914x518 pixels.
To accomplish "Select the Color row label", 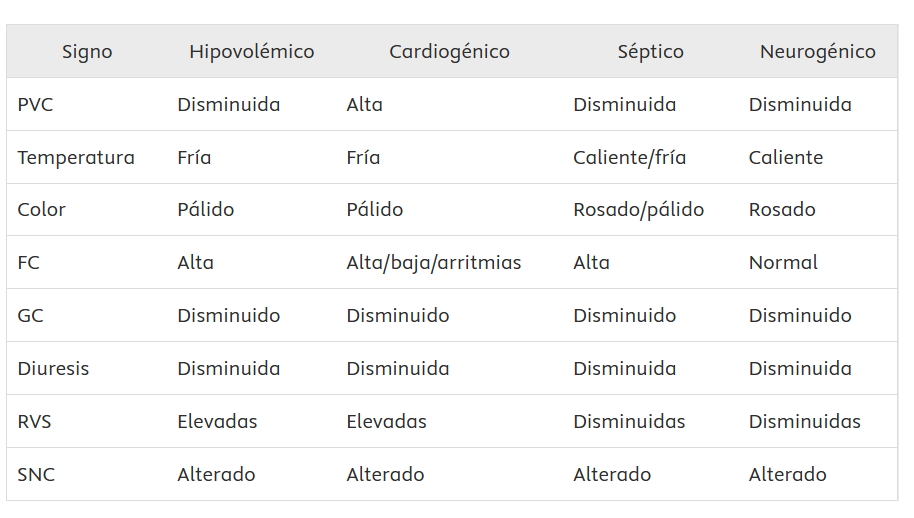I will click(41, 210).
